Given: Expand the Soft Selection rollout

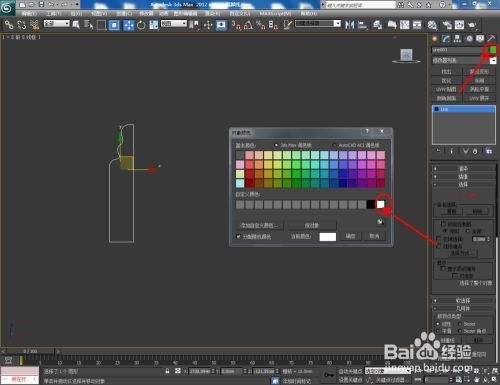Looking at the screenshot, I should [463, 301].
